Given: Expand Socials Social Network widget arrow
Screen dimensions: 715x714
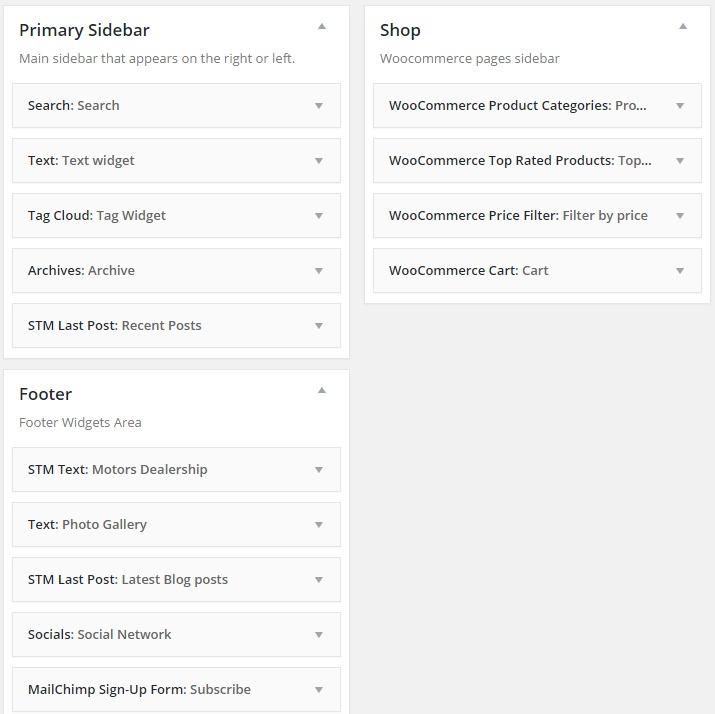Looking at the screenshot, I should (x=319, y=635).
